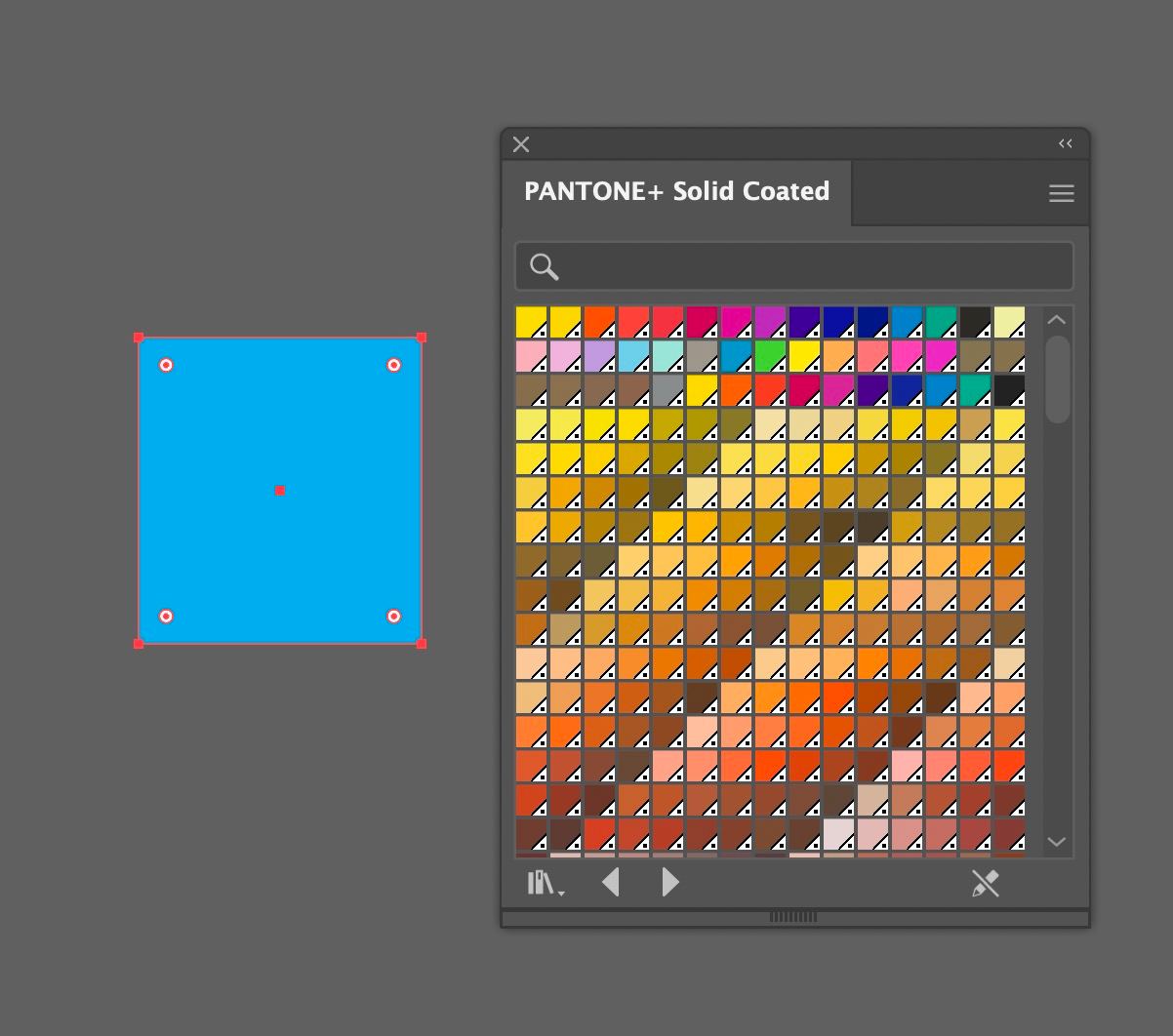Pick the bright green Pantone swatch
The image size is (1173, 1036).
click(771, 356)
